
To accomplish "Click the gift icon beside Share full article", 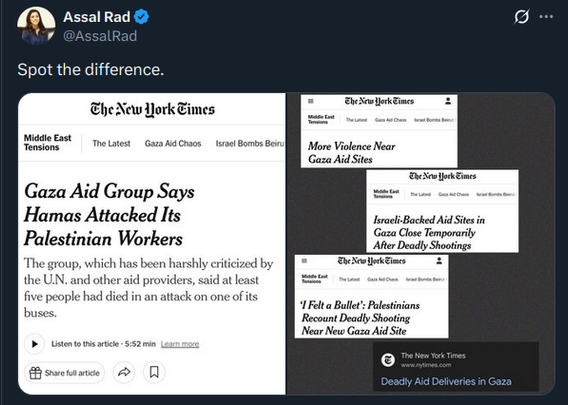I will tap(35, 373).
